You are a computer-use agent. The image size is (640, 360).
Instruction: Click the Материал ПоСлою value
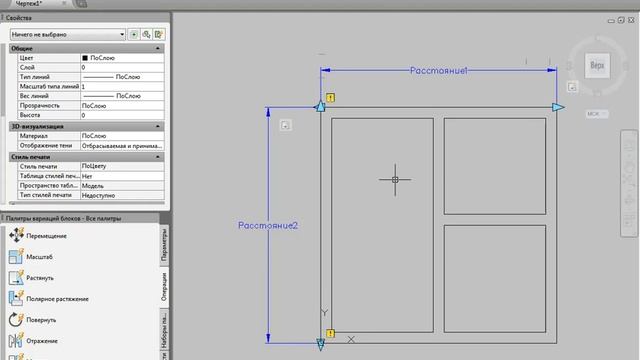122,136
